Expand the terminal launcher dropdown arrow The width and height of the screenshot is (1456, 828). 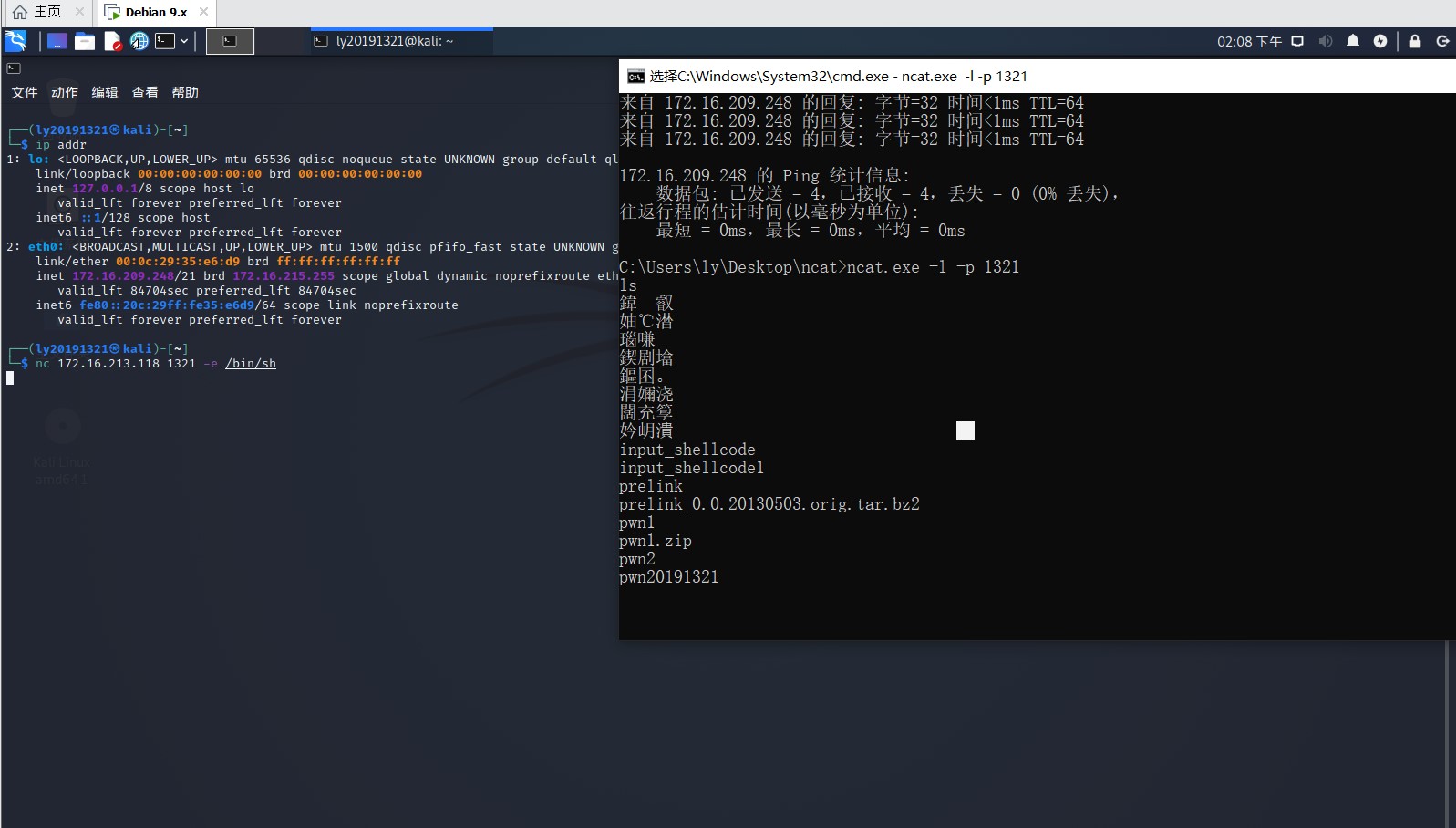(184, 41)
